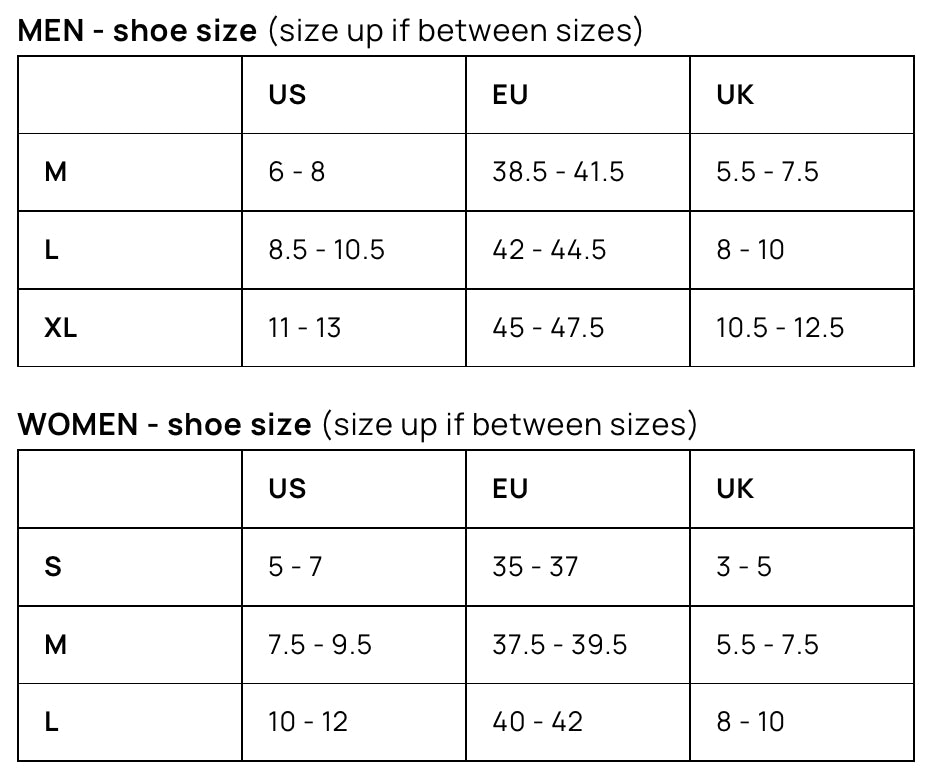Viewport: 930px width, 782px height.
Task: Select the men's M size row label
Action: tap(56, 172)
